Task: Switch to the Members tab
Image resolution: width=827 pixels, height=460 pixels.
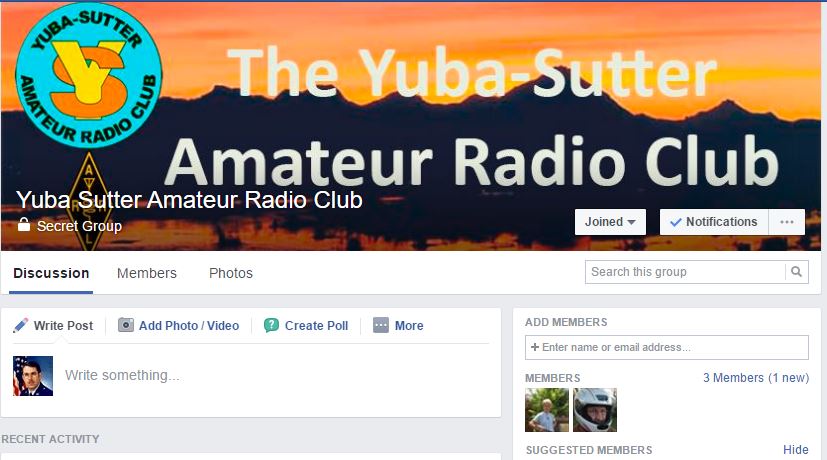Action: point(147,273)
